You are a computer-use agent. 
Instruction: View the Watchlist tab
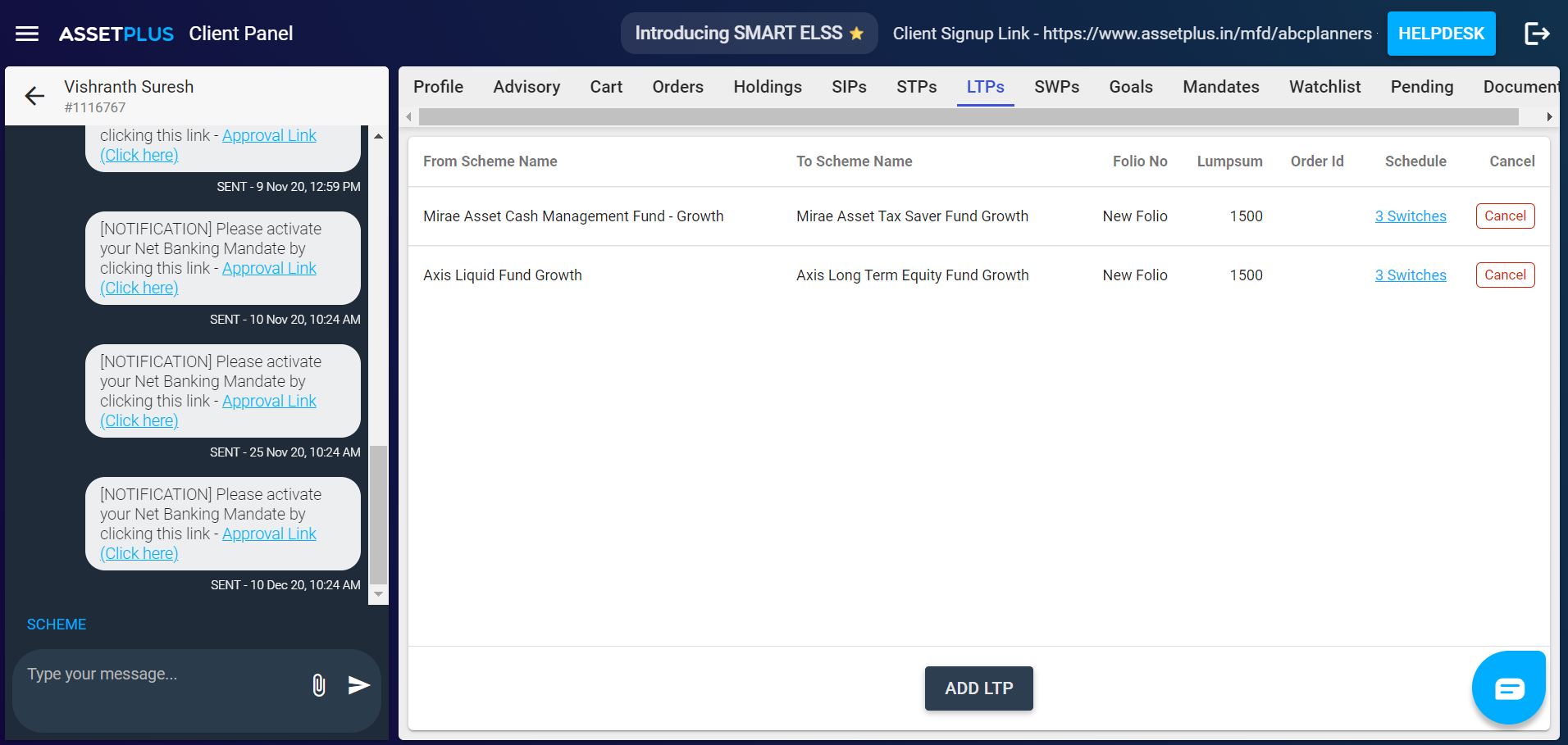click(x=1324, y=87)
